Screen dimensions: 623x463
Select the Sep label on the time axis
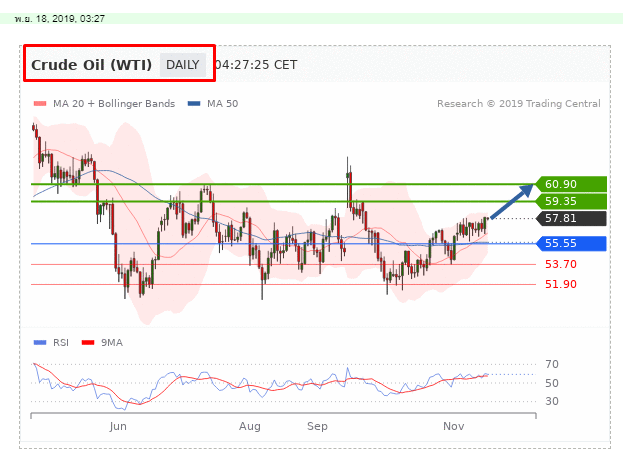pos(318,426)
